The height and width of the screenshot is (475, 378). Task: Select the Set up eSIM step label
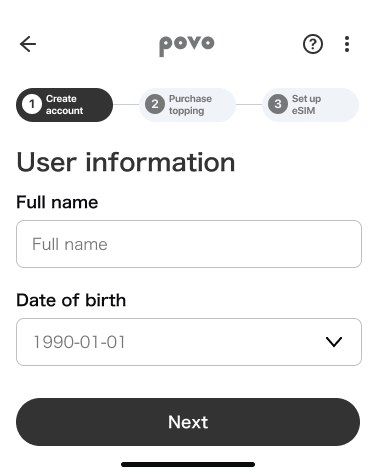[306, 105]
